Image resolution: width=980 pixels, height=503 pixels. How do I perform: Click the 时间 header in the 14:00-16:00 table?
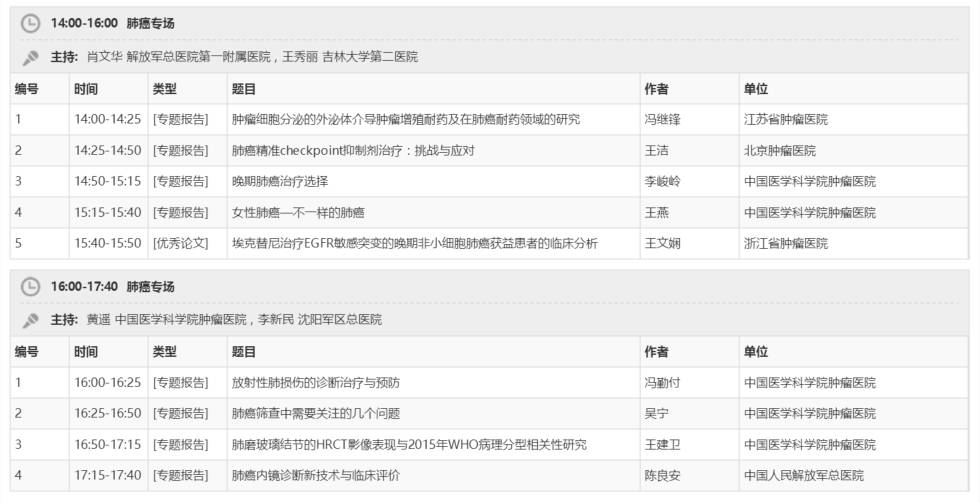coord(86,89)
